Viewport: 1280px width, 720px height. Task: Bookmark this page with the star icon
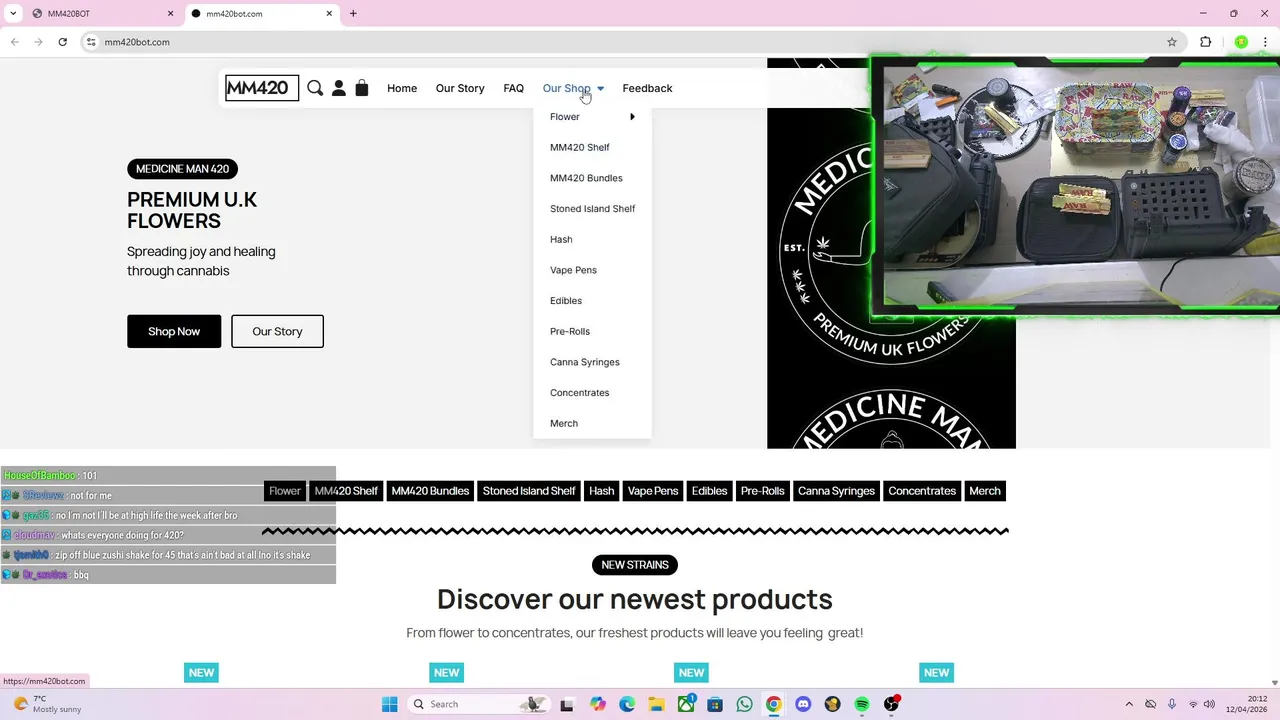[1172, 42]
